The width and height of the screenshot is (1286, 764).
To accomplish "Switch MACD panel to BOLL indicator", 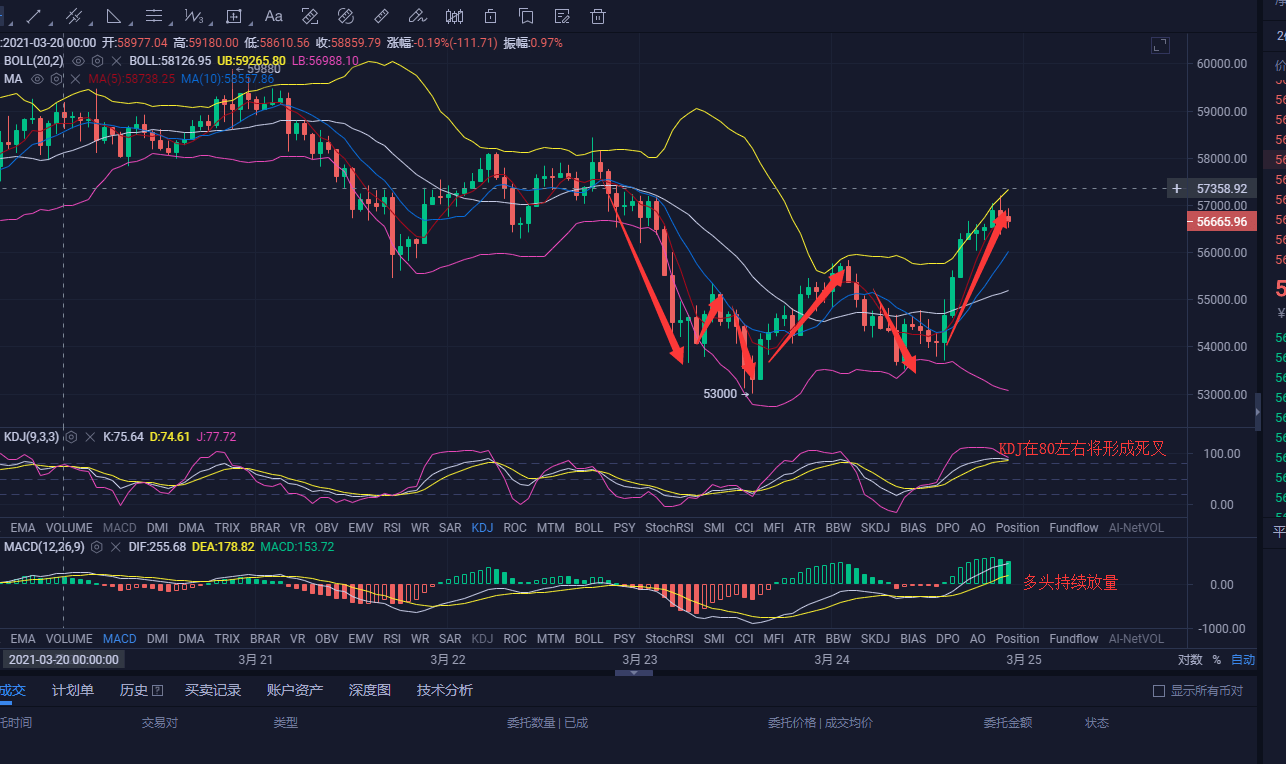I will point(589,638).
